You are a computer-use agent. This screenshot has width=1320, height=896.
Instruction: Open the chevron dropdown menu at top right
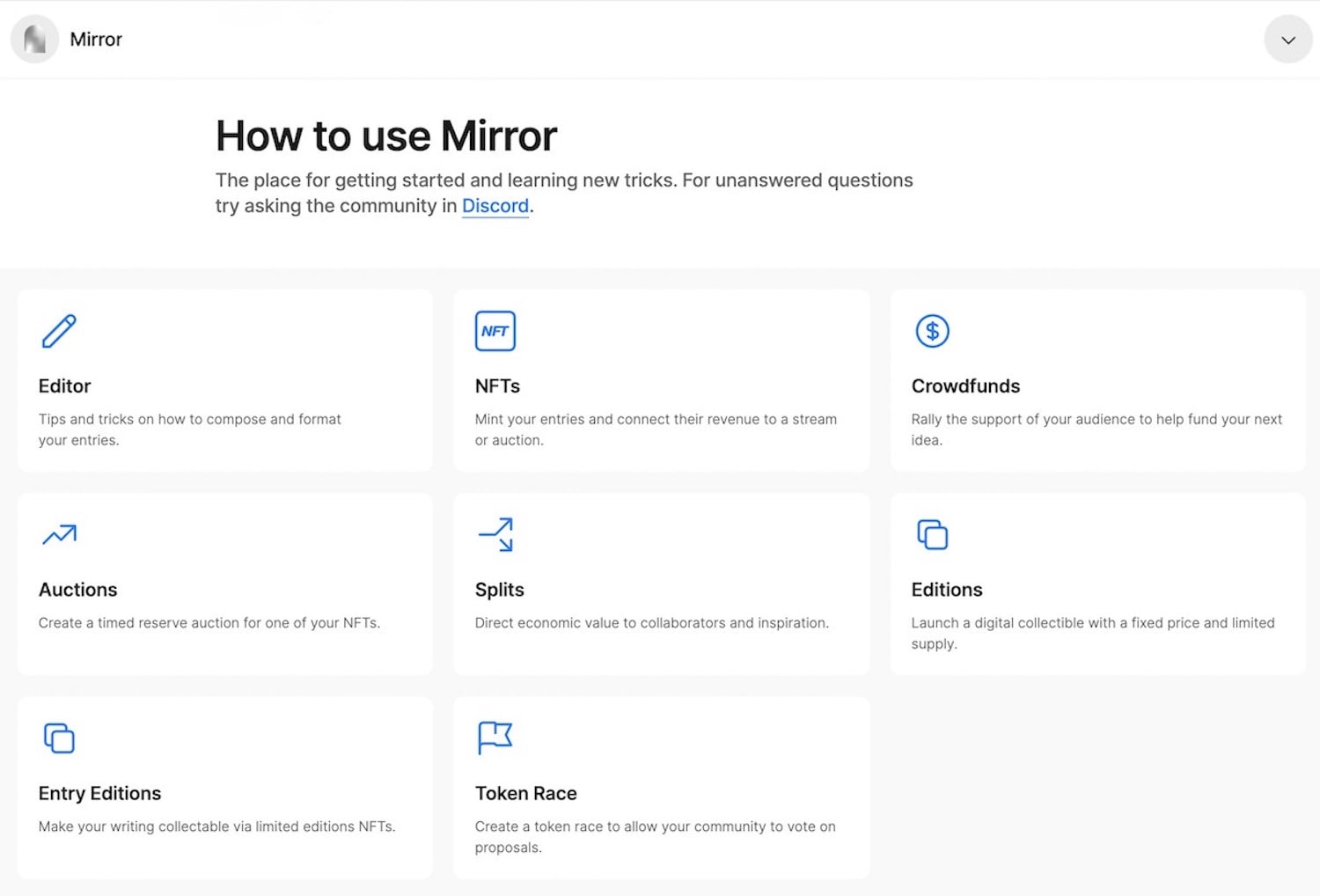(1288, 40)
